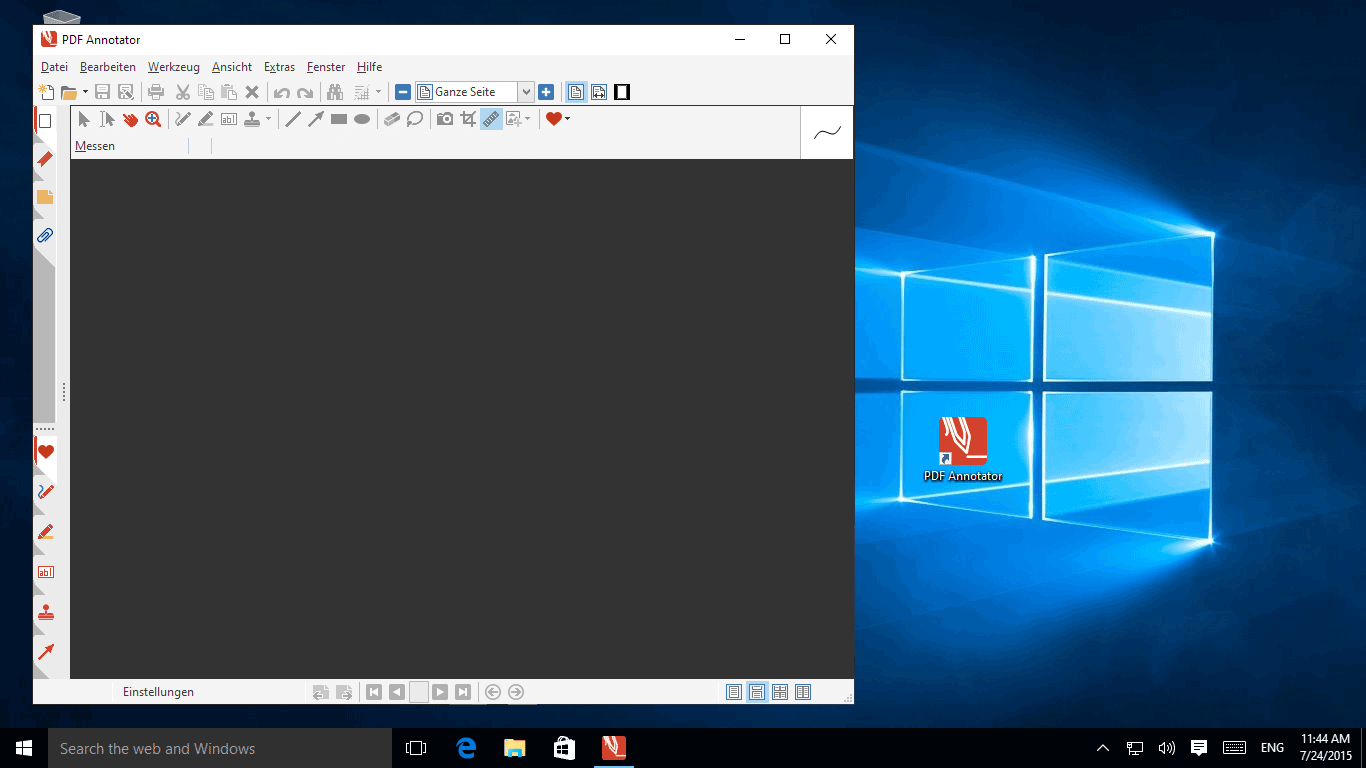Viewport: 1366px width, 768px height.
Task: Toggle full screen mode icon
Action: 622,92
